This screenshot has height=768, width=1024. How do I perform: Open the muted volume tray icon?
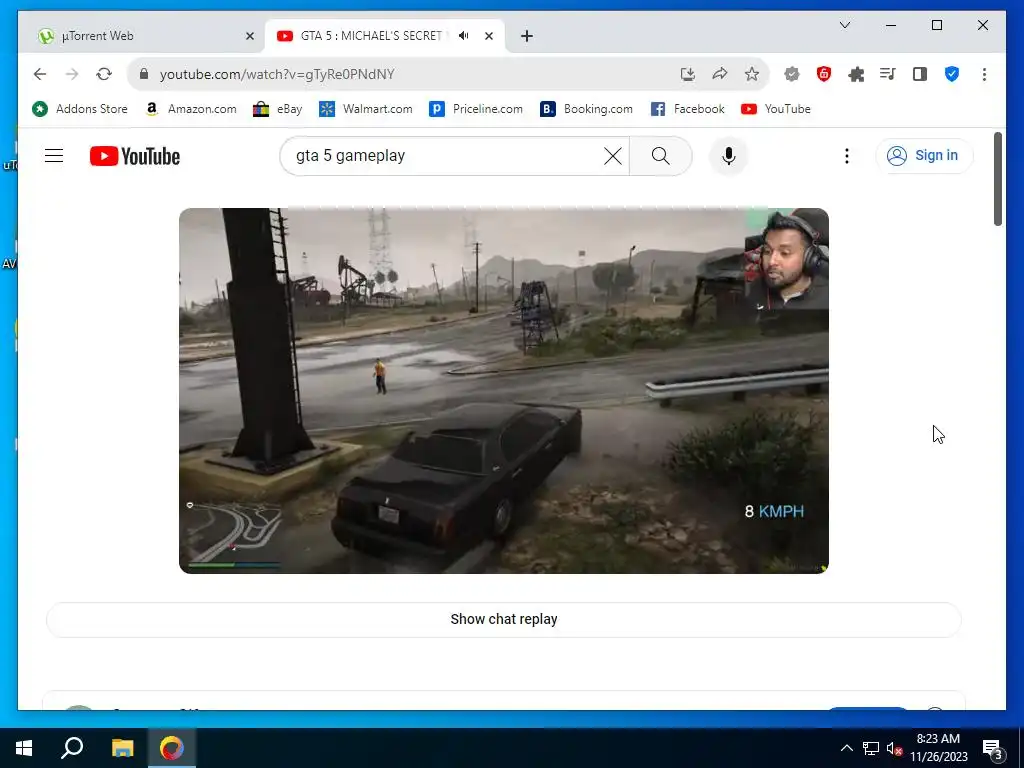point(895,748)
